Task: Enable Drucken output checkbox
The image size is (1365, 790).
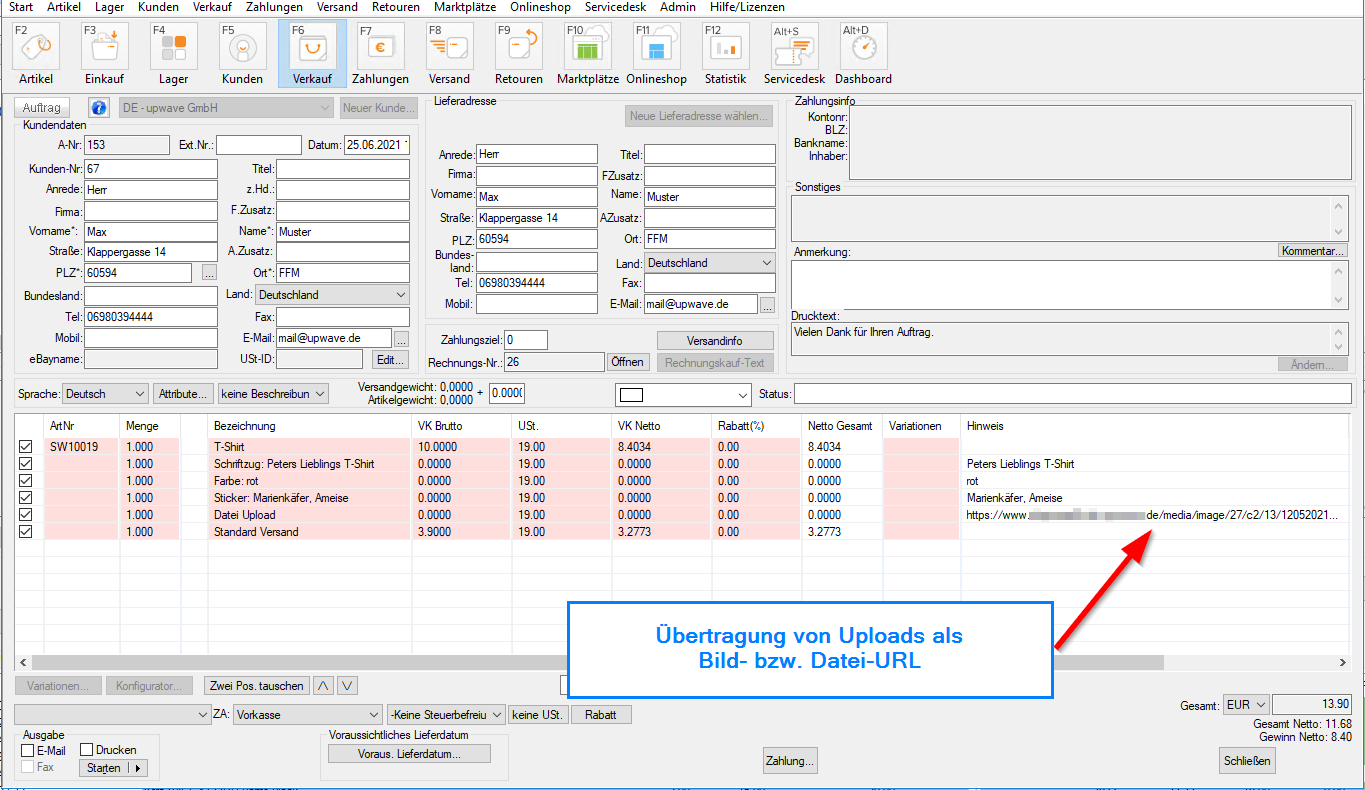Action: click(x=87, y=750)
